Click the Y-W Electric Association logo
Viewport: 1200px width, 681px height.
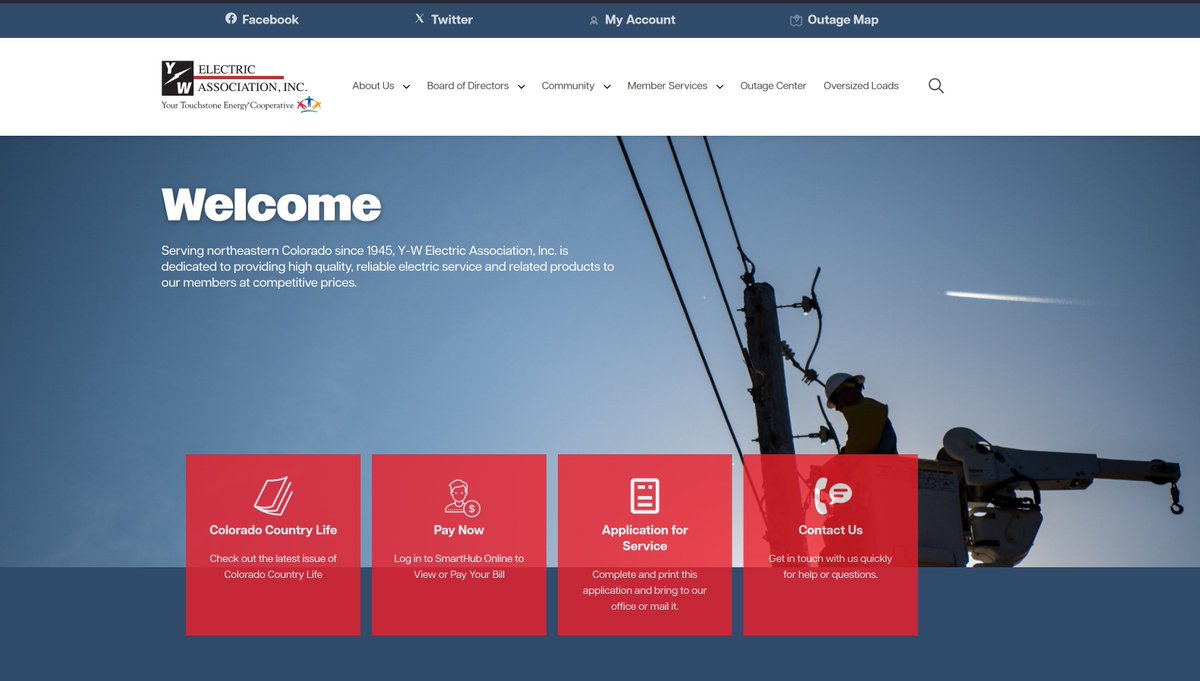point(241,86)
